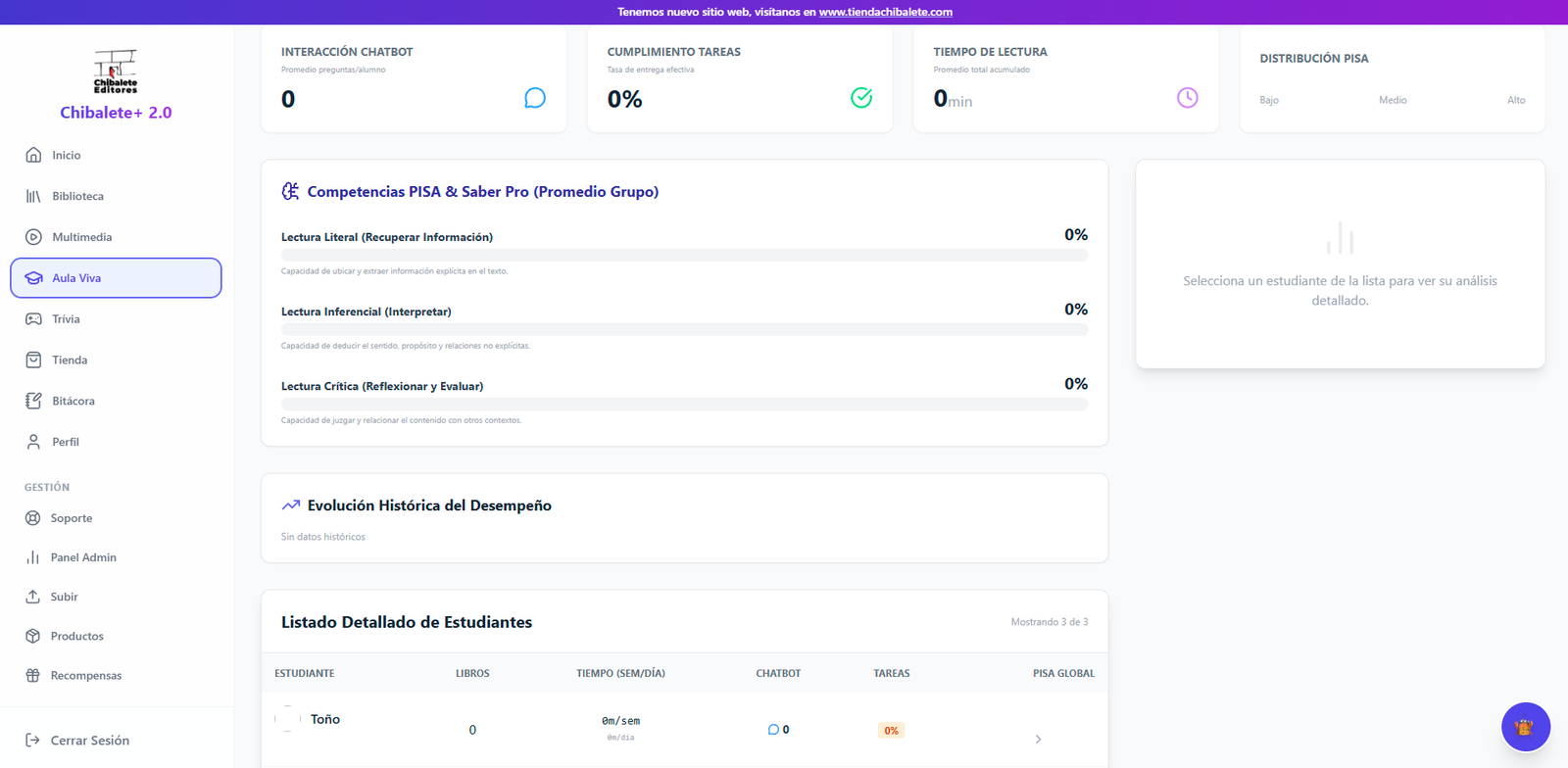Click the Recompensas gift icon

coord(33,675)
